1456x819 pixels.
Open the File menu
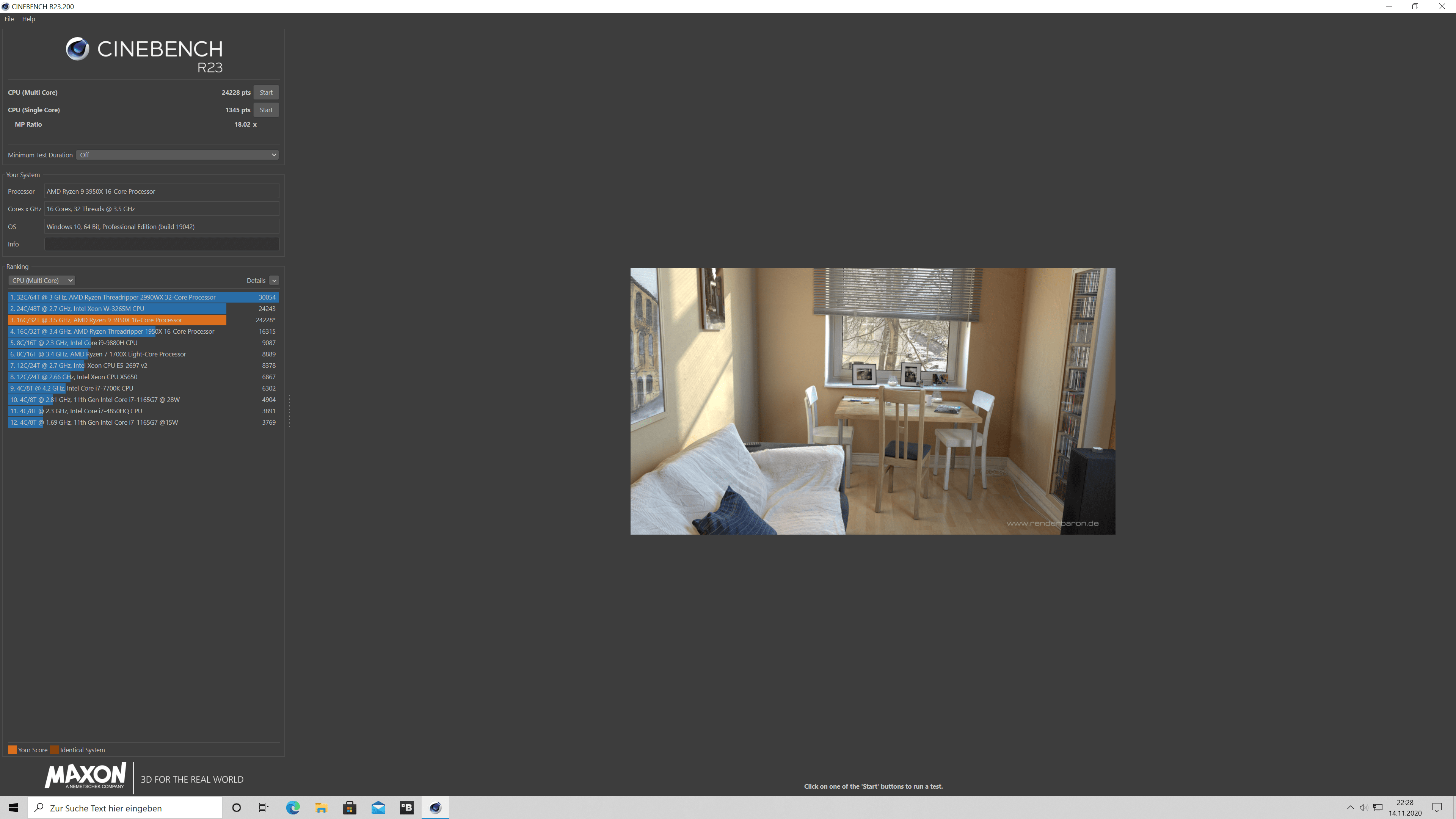click(x=9, y=19)
